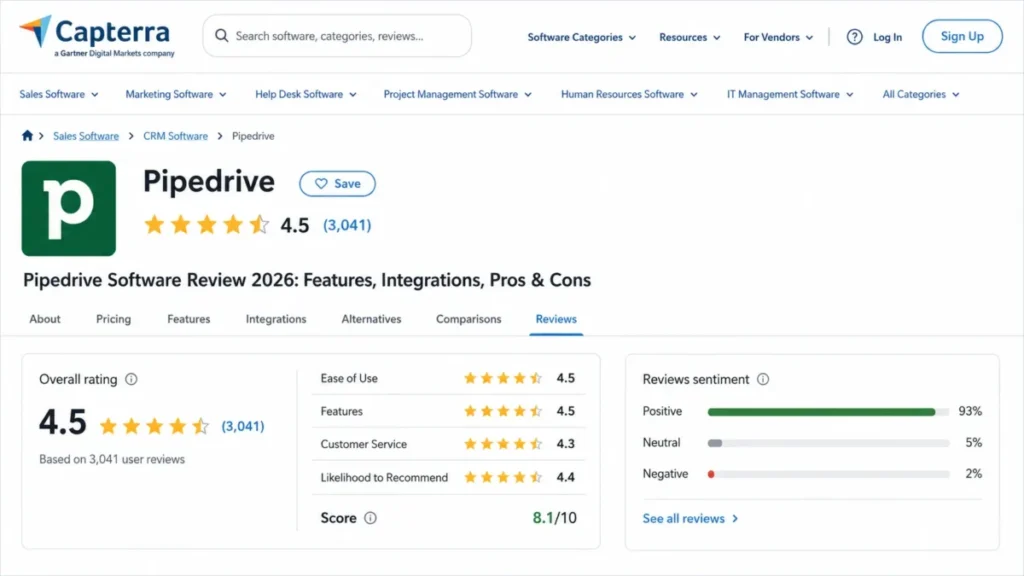Show Overall rating info icon
This screenshot has width=1024, height=576.
(x=131, y=379)
